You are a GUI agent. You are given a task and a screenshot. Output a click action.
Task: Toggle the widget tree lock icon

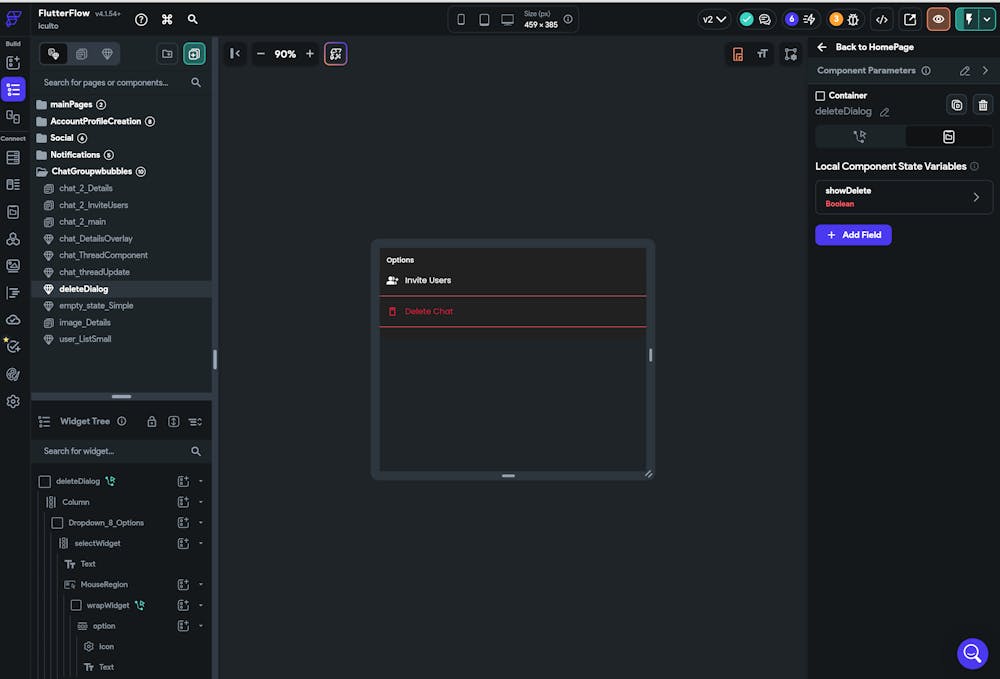[152, 422]
